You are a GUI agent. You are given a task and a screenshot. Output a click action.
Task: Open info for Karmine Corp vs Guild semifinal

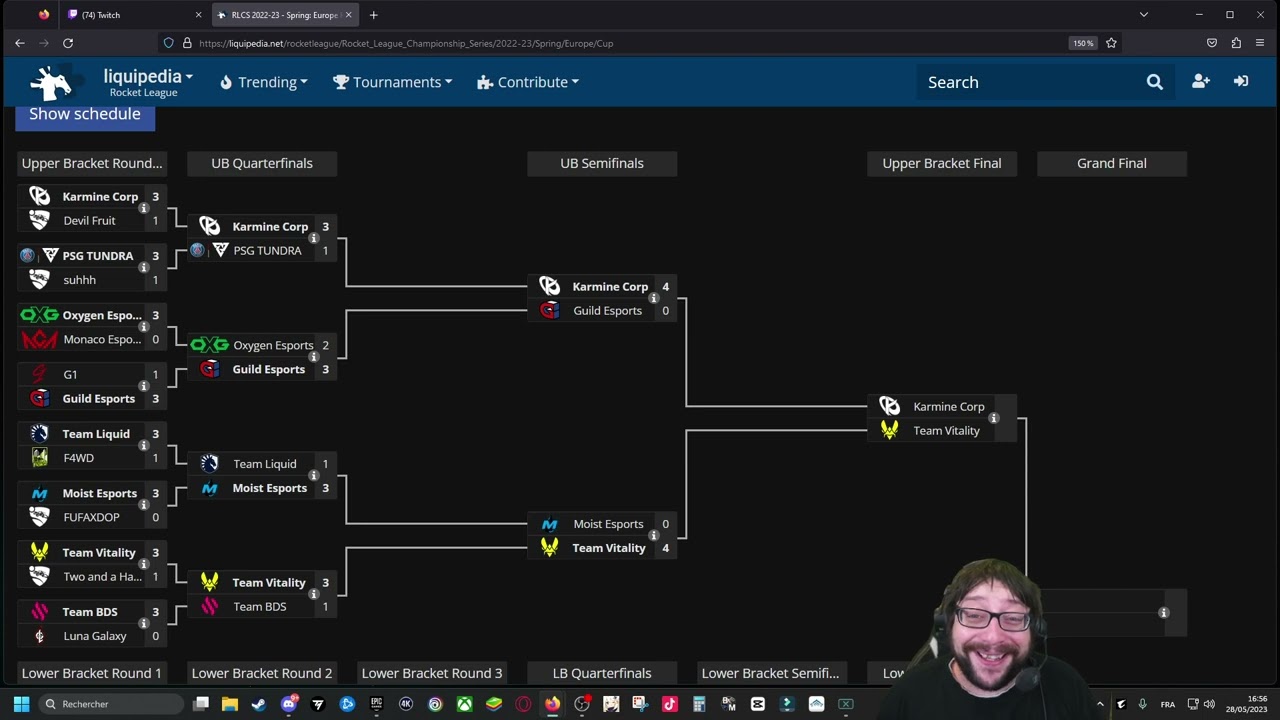(653, 298)
